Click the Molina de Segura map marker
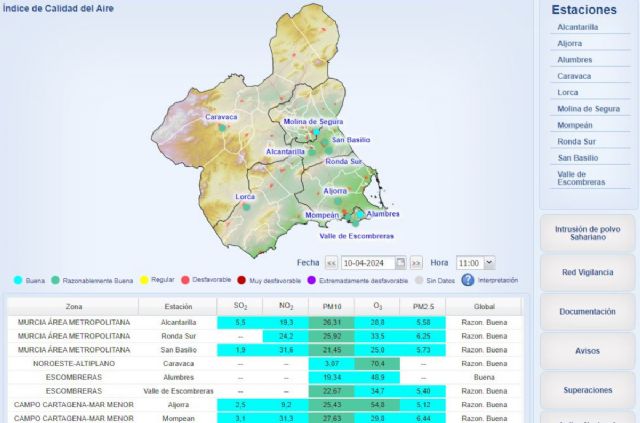The height and width of the screenshot is (423, 640). pyautogui.click(x=316, y=131)
